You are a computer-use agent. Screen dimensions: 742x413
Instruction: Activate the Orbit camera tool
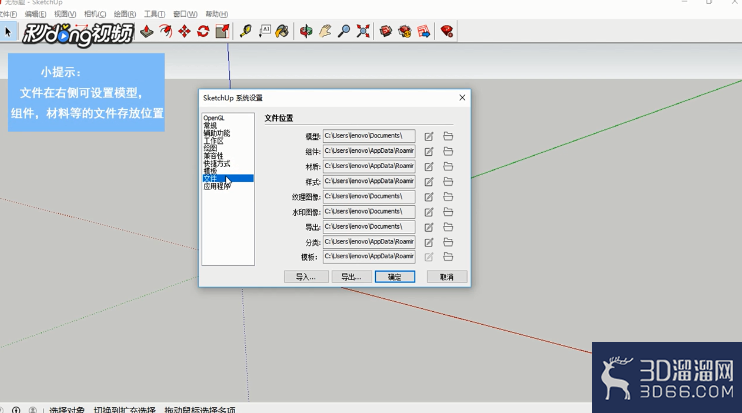point(306,32)
